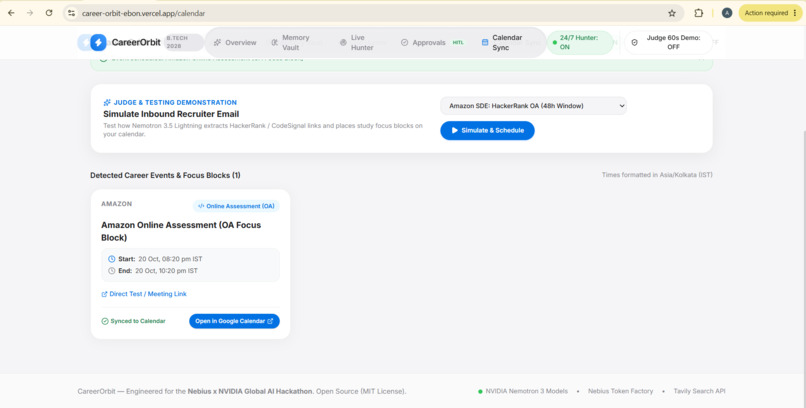This screenshot has width=806, height=408.
Task: Click the Simulate & Schedule button
Action: [487, 131]
